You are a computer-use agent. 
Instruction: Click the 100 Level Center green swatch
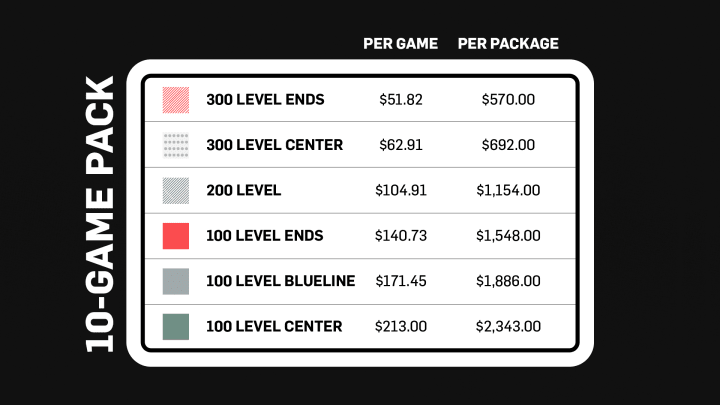[176, 326]
